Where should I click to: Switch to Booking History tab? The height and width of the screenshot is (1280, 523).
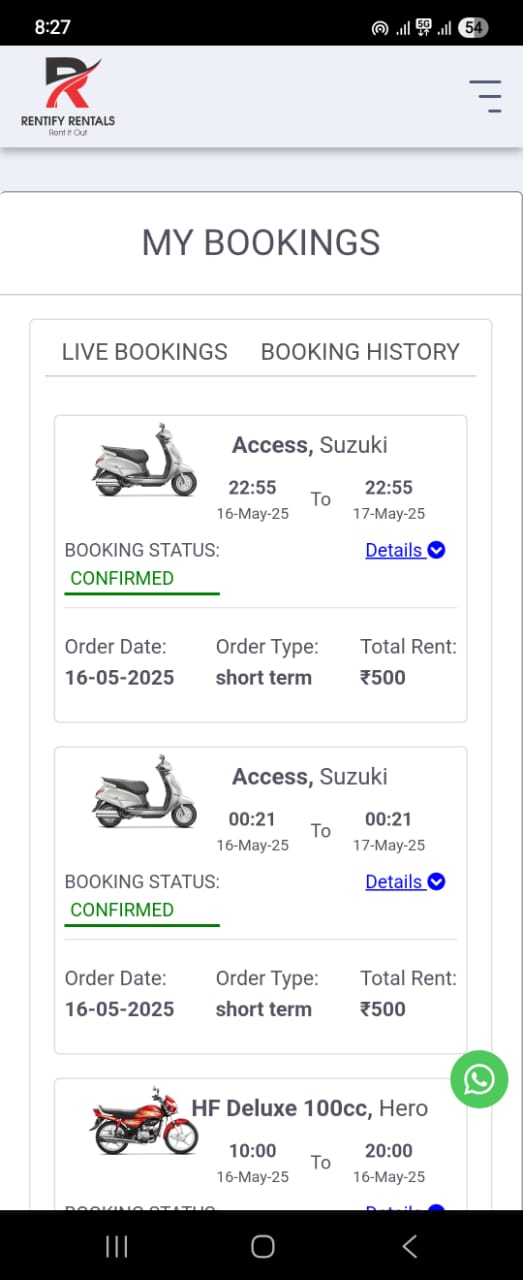(x=360, y=352)
